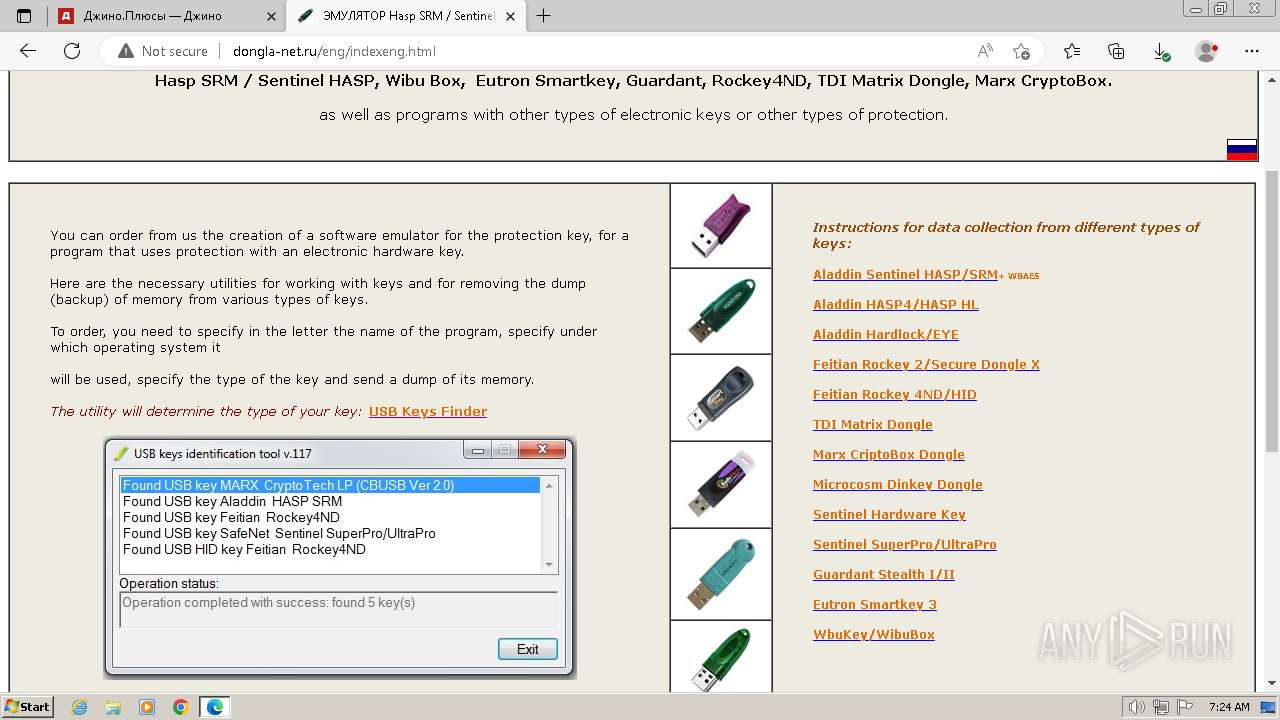1280x720 pixels.
Task: Select 'Found USB key SafeNet Sentinel SuperPro/UltraPro' row
Action: (331, 533)
